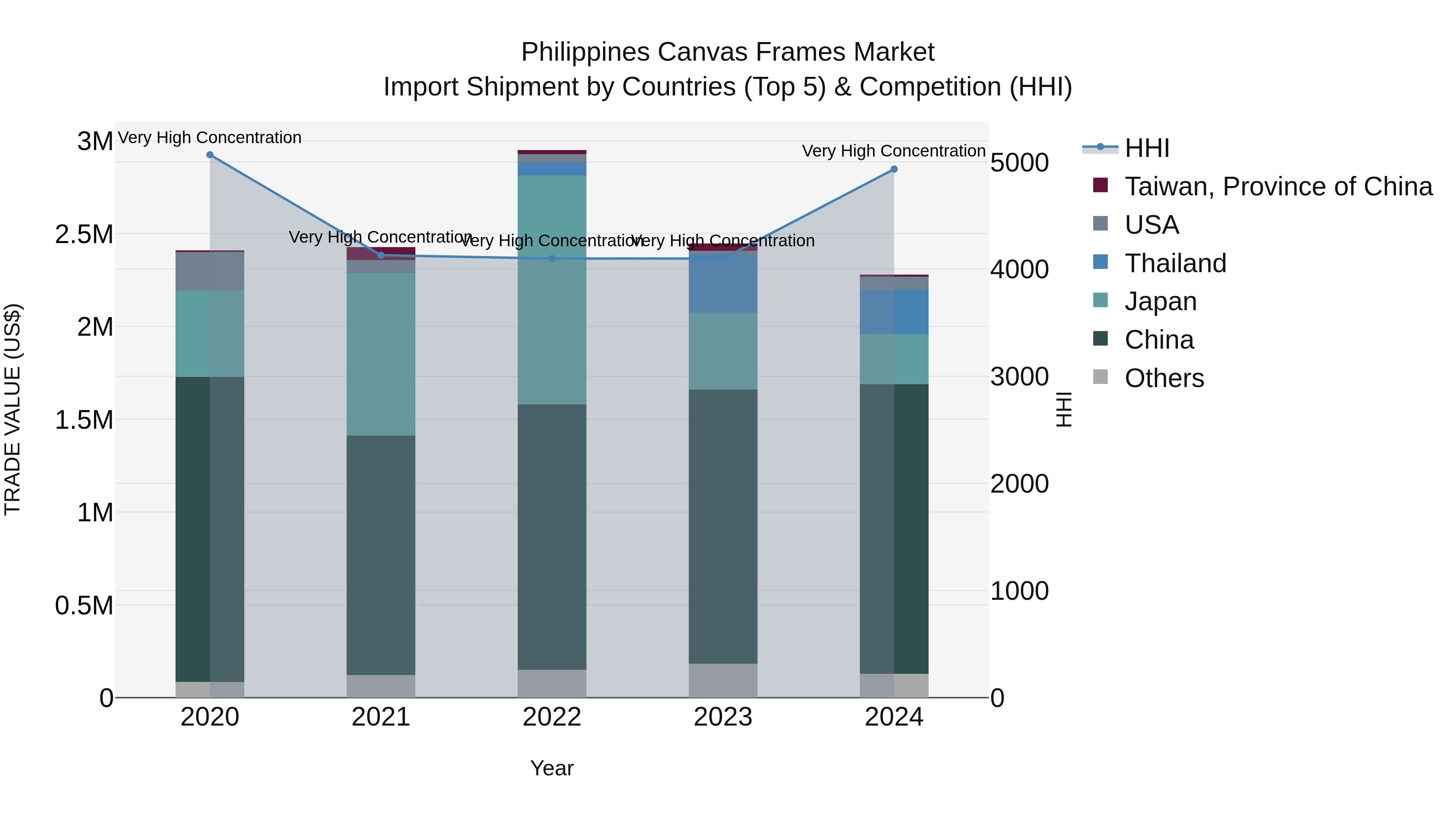This screenshot has width=1456, height=819.
Task: Select the 2022 HHI data point
Action: pos(552,259)
